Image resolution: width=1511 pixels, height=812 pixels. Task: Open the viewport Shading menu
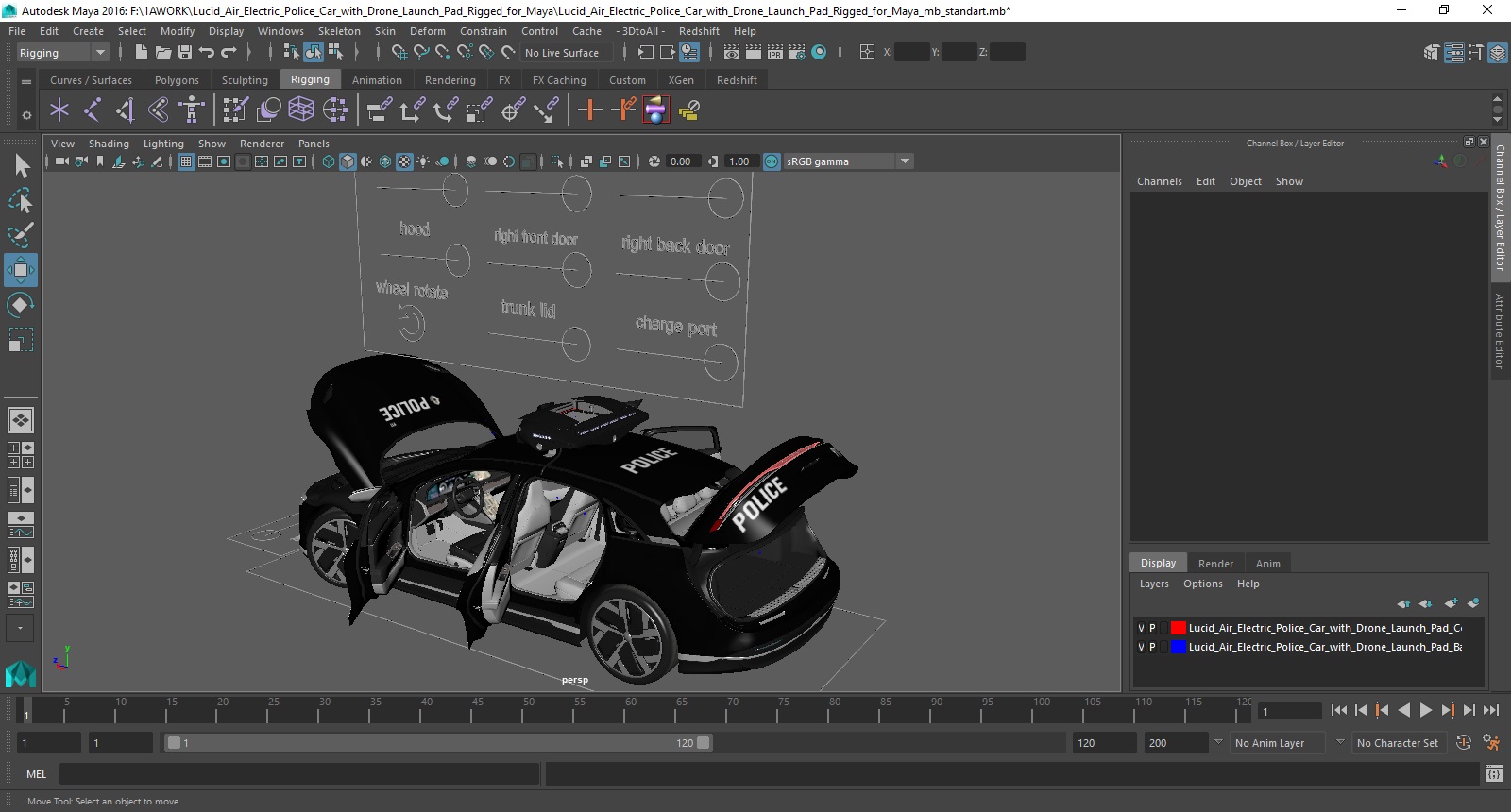[x=109, y=144]
